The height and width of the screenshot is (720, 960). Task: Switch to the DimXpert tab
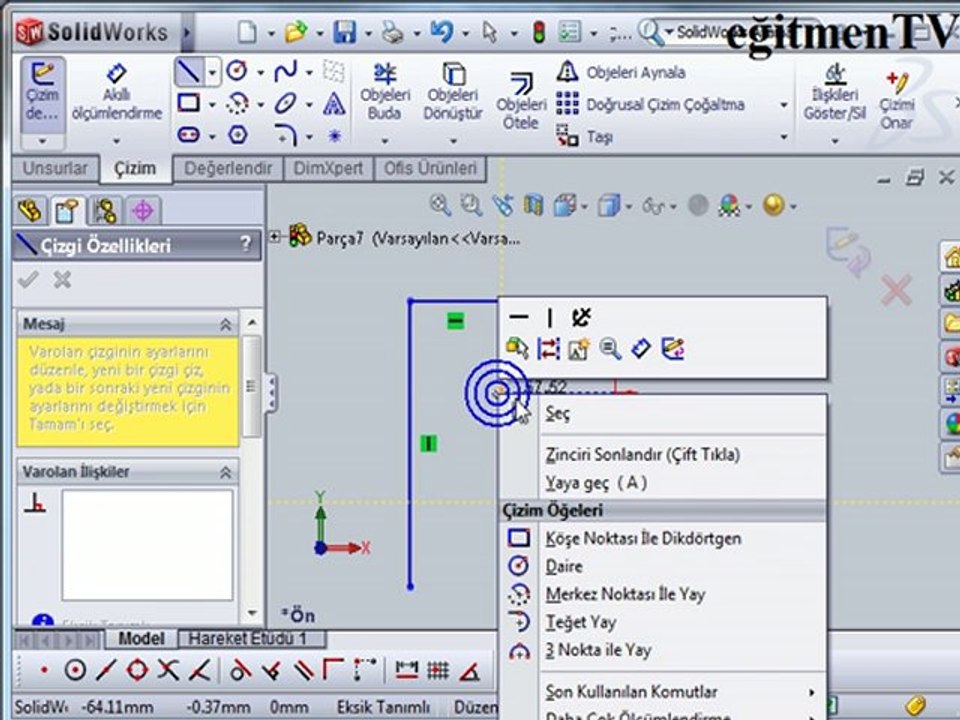[x=328, y=168]
